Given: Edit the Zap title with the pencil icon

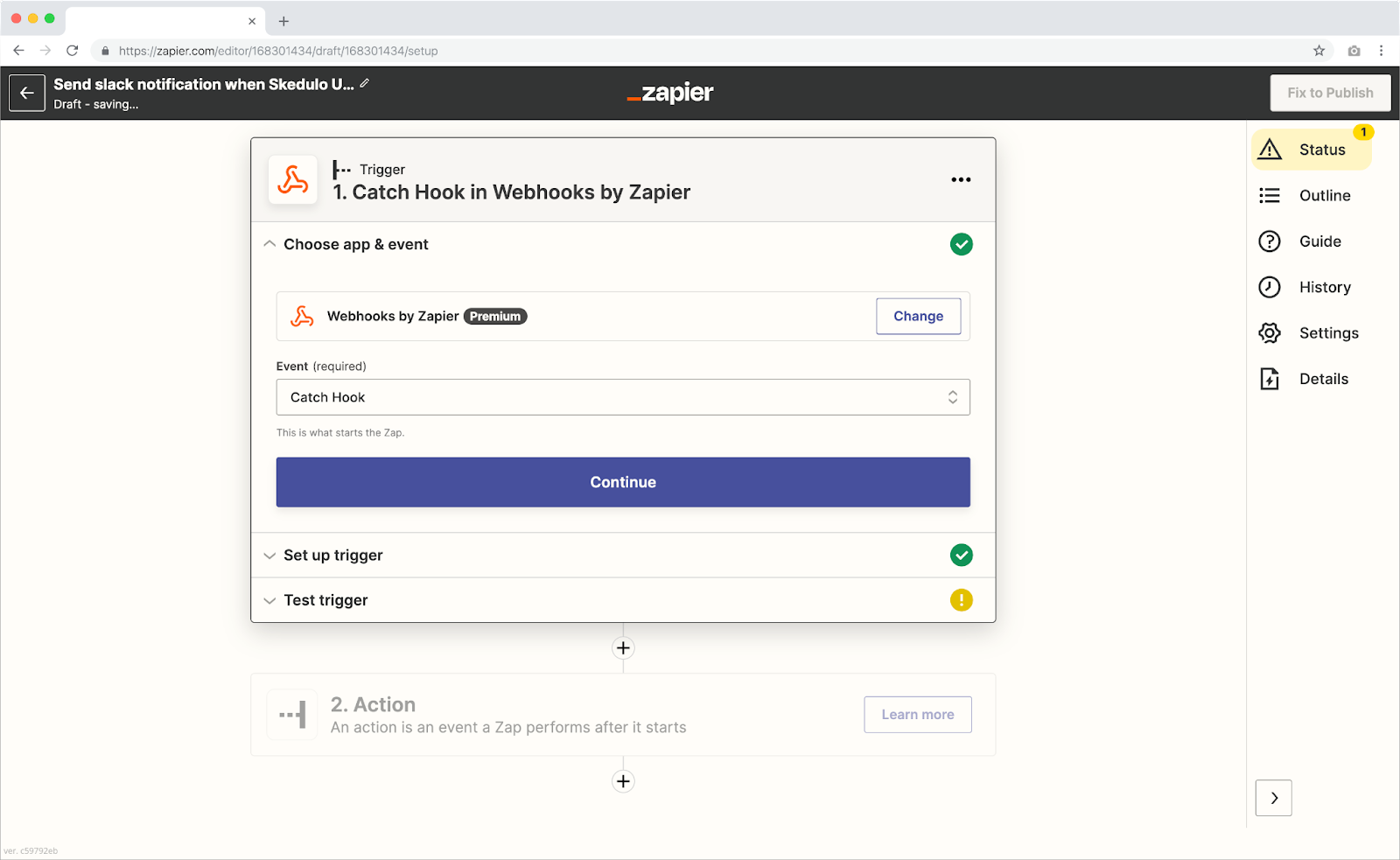Looking at the screenshot, I should tap(365, 83).
